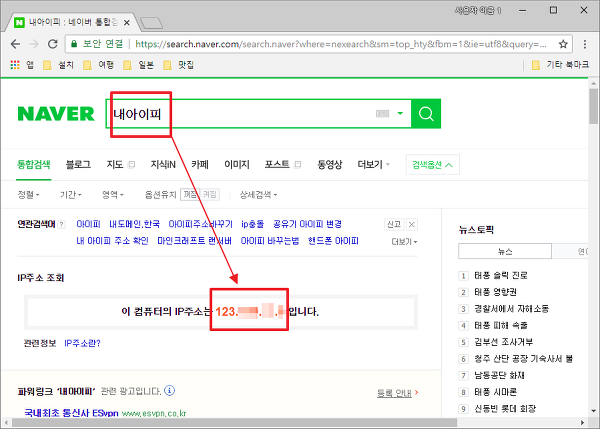This screenshot has height=429, width=600.
Task: Click the horizontal scrollbar at the bottom
Action: [x=234, y=422]
